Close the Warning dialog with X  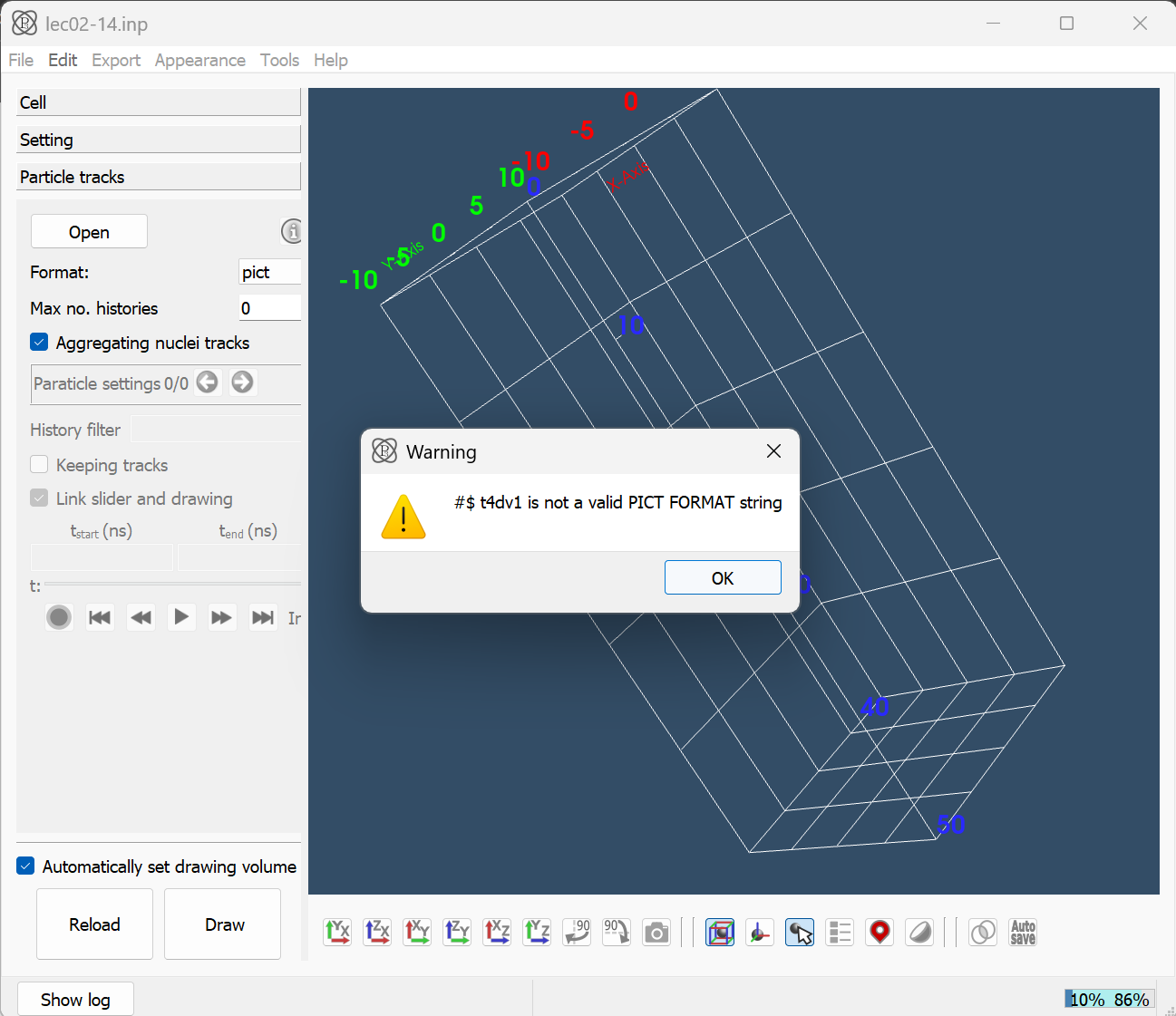773,451
